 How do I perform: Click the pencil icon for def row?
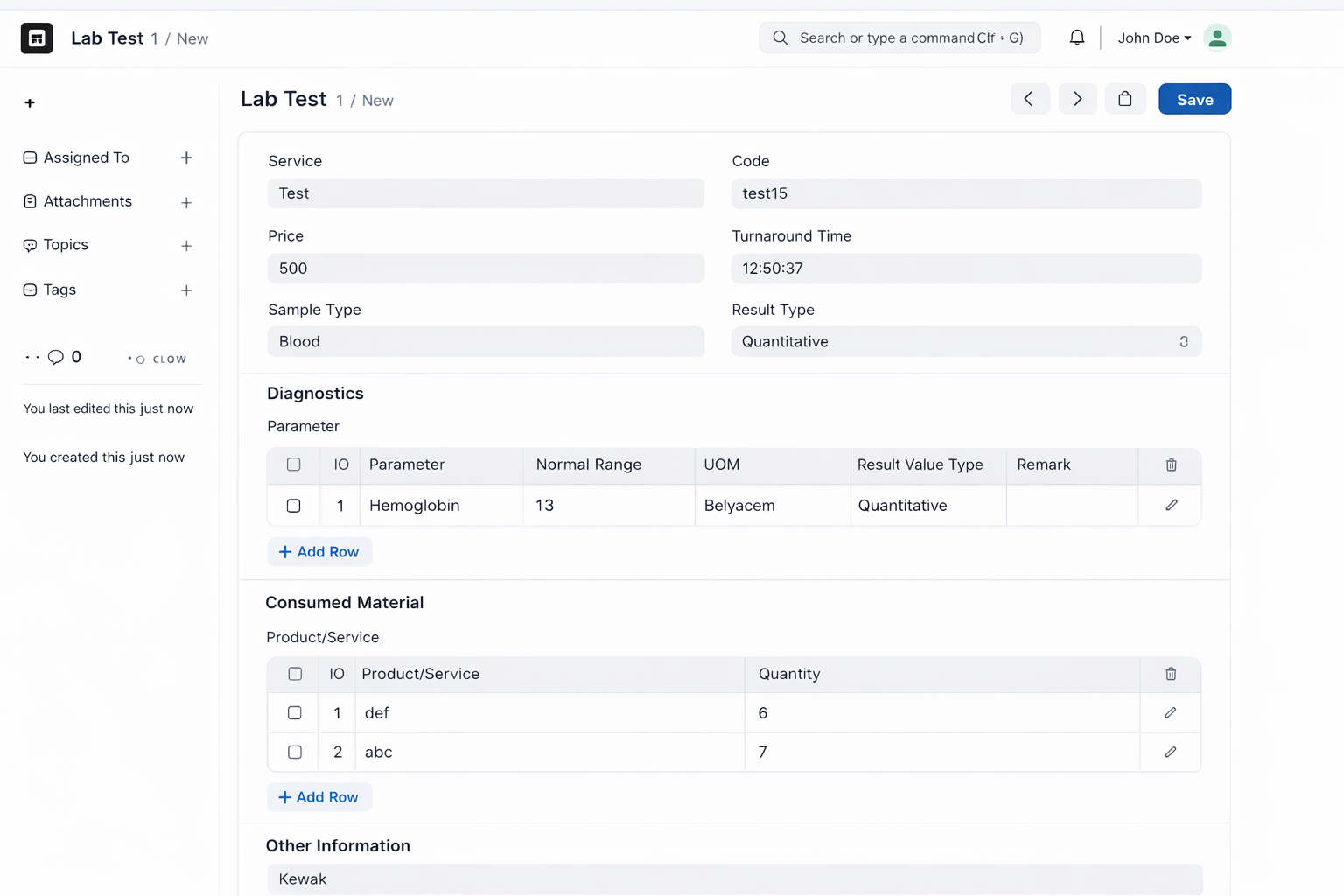click(1170, 712)
